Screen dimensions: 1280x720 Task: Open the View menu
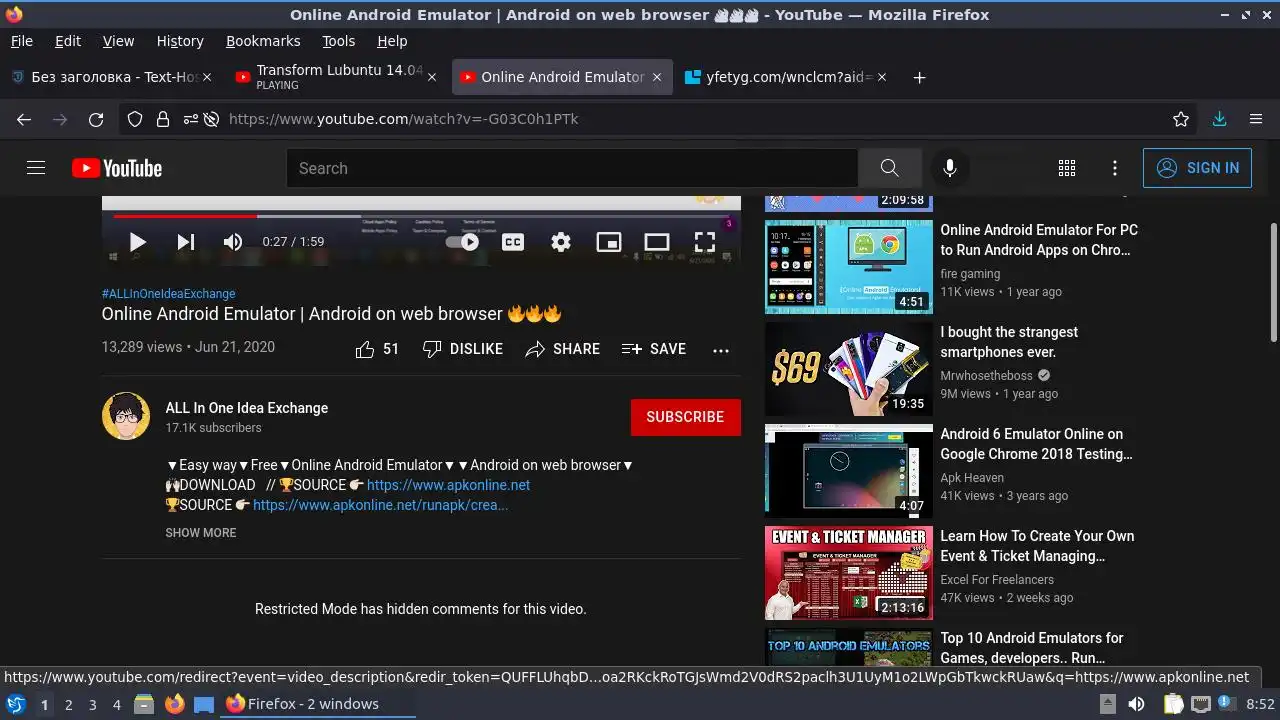coord(118,41)
